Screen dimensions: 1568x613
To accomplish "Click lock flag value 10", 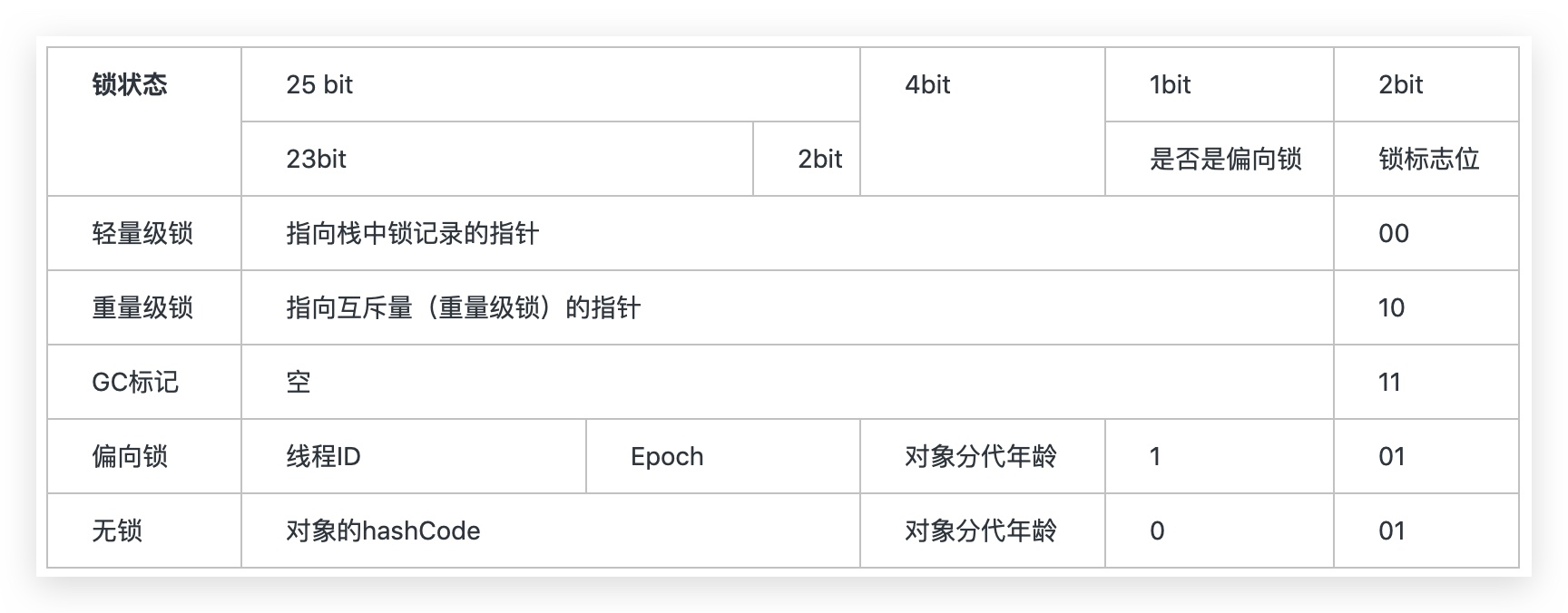I will [1391, 308].
